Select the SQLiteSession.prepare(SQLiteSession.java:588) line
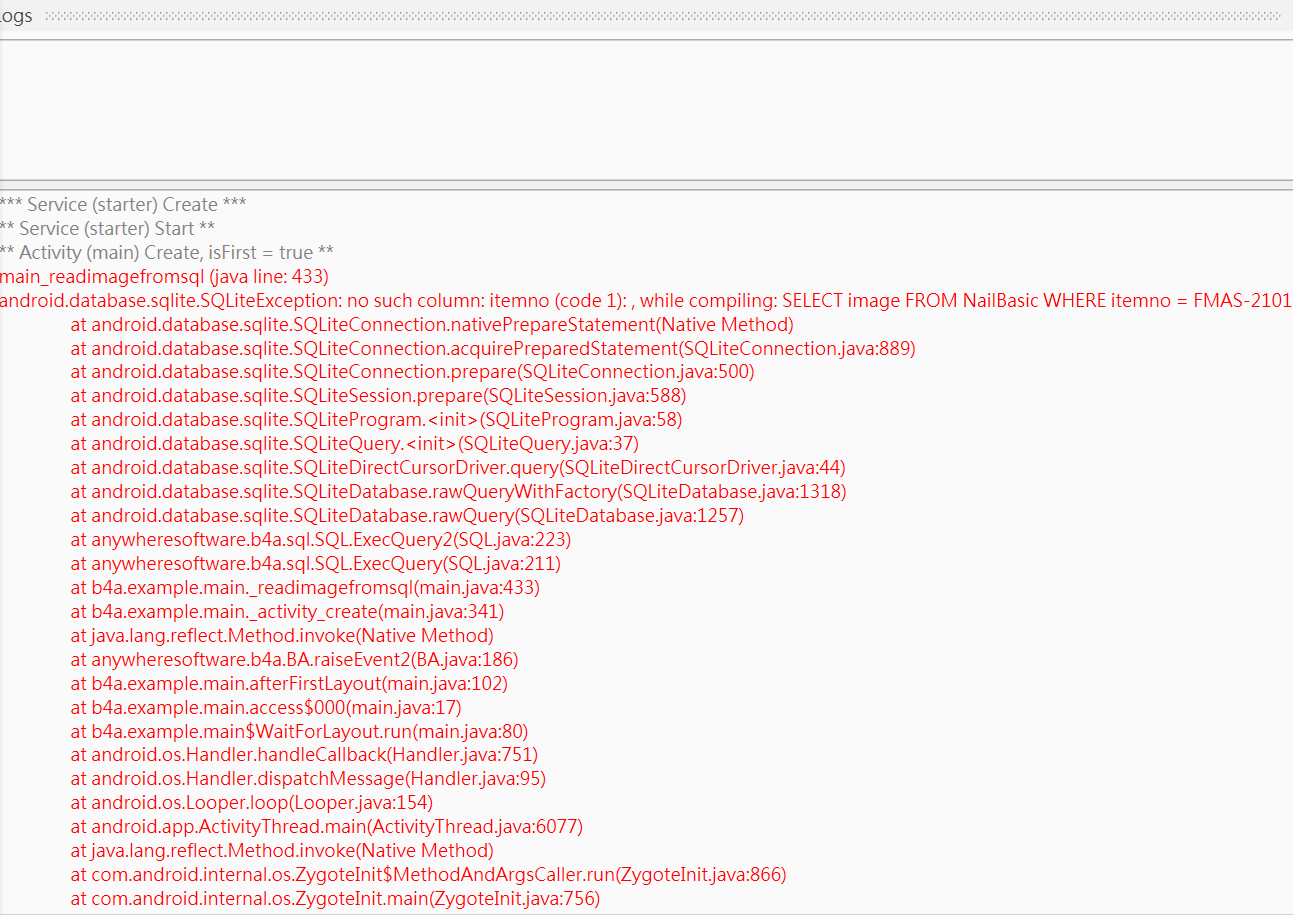 (379, 396)
